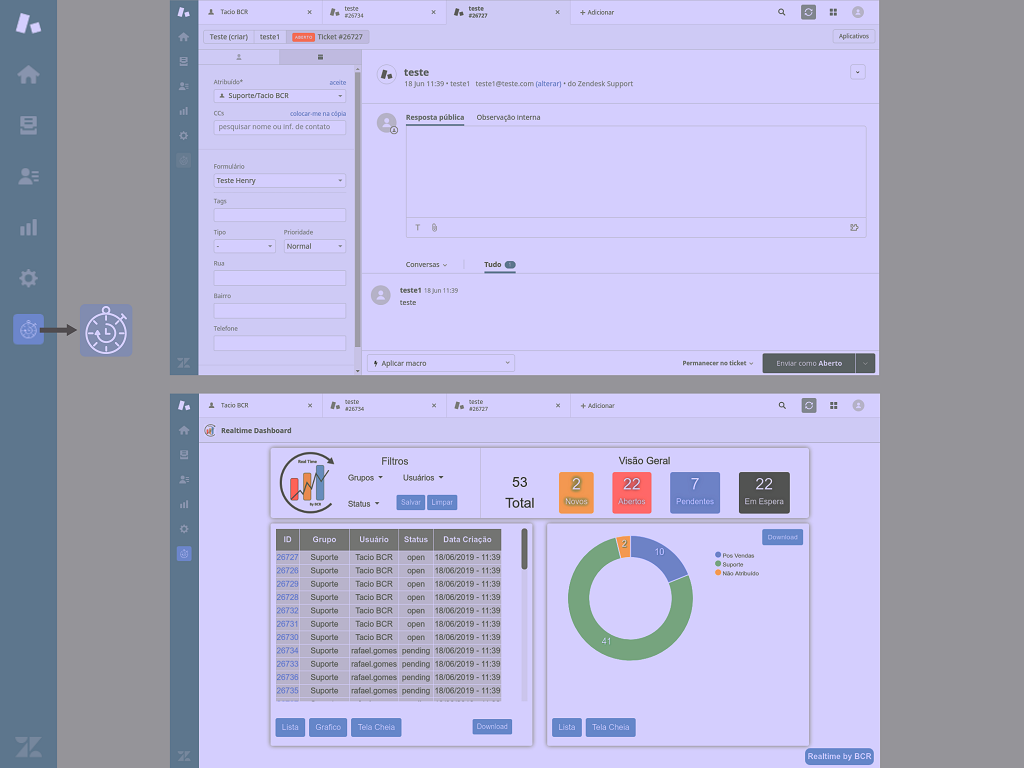Switch to the Observação interna tab
Image resolution: width=1024 pixels, height=768 pixels.
coord(508,117)
